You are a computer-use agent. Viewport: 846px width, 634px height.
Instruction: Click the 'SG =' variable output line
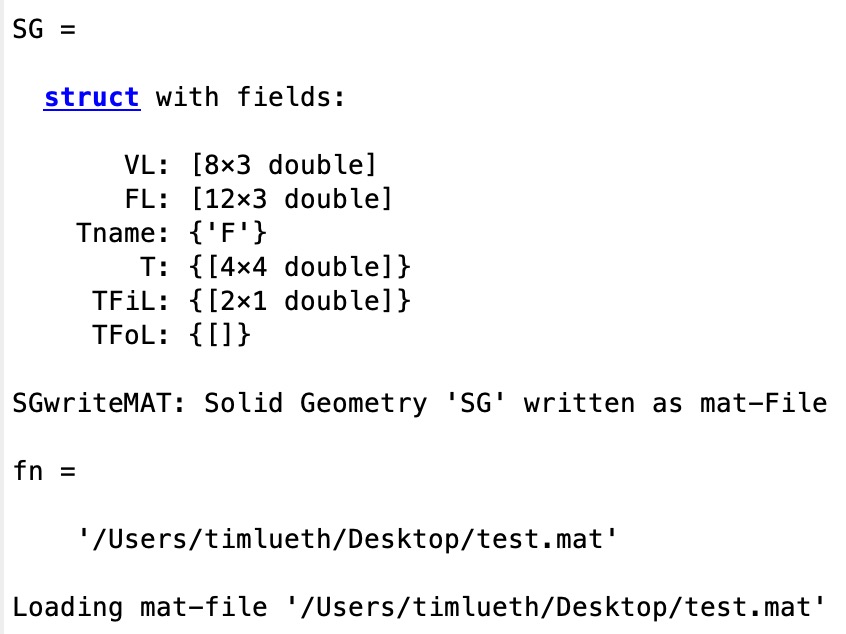pos(44,30)
